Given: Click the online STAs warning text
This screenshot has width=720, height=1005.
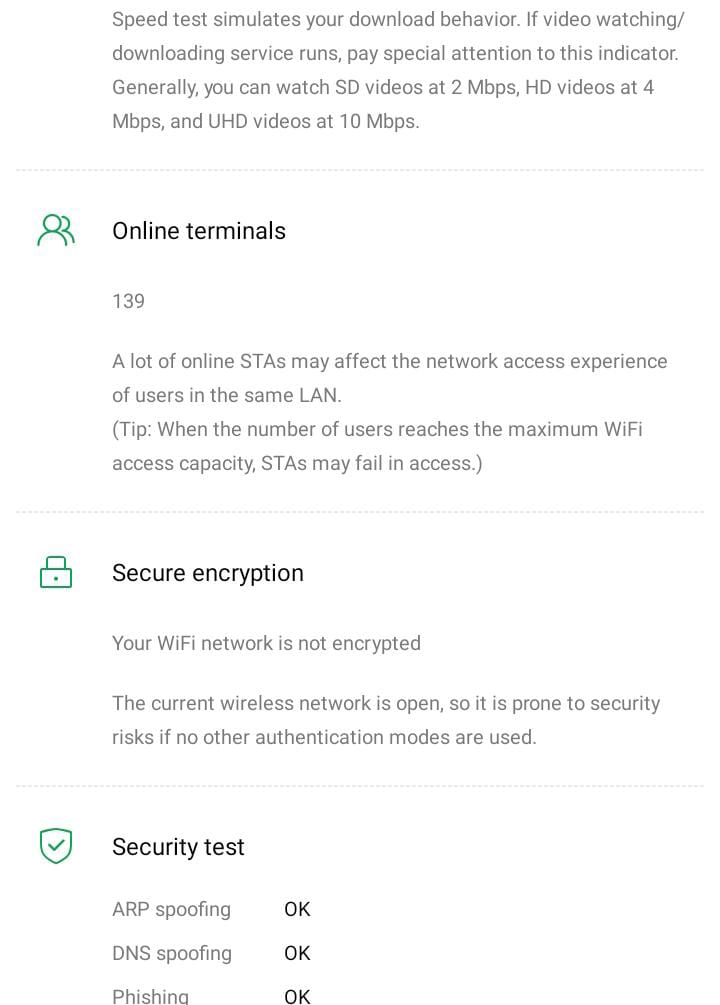Looking at the screenshot, I should (389, 378).
